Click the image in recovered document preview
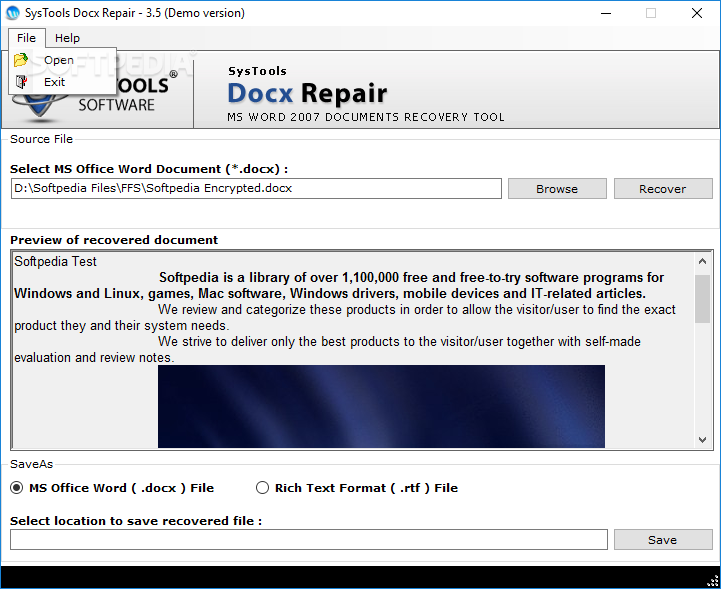This screenshot has width=721, height=589. pyautogui.click(x=381, y=406)
